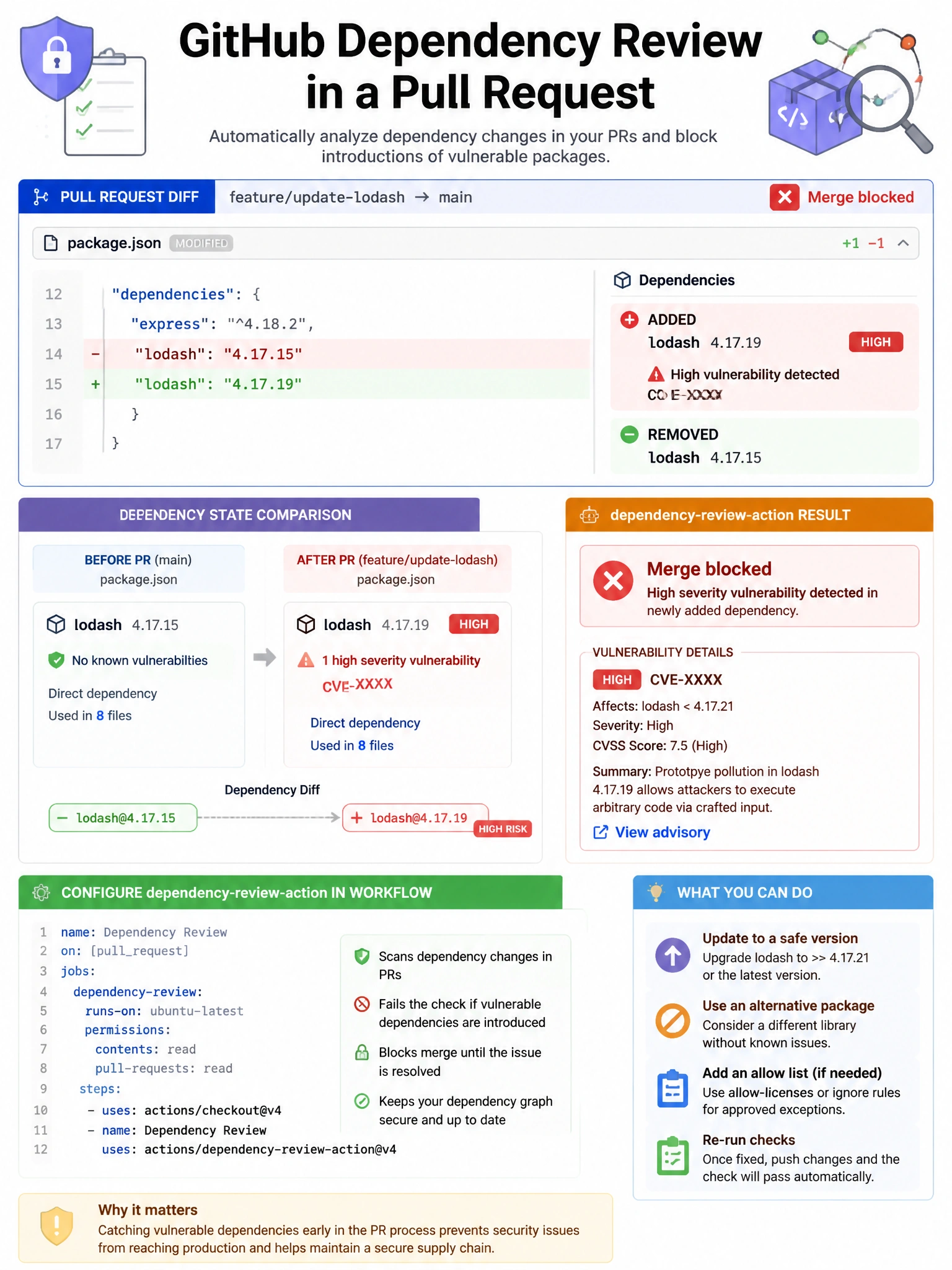This screenshot has width=952, height=1270.
Task: Click the +1 additions count
Action: click(x=850, y=243)
